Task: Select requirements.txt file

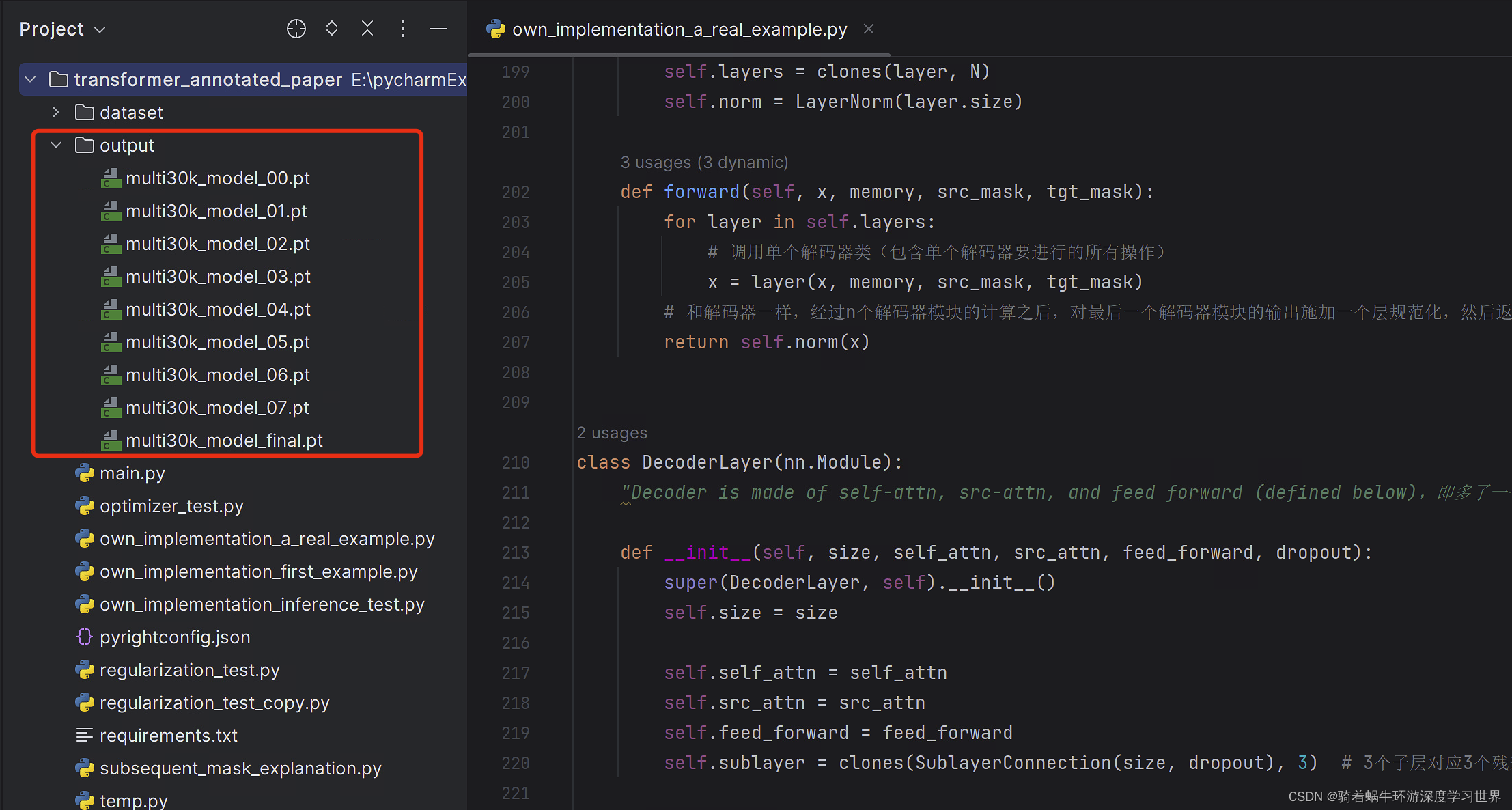Action: [x=169, y=736]
